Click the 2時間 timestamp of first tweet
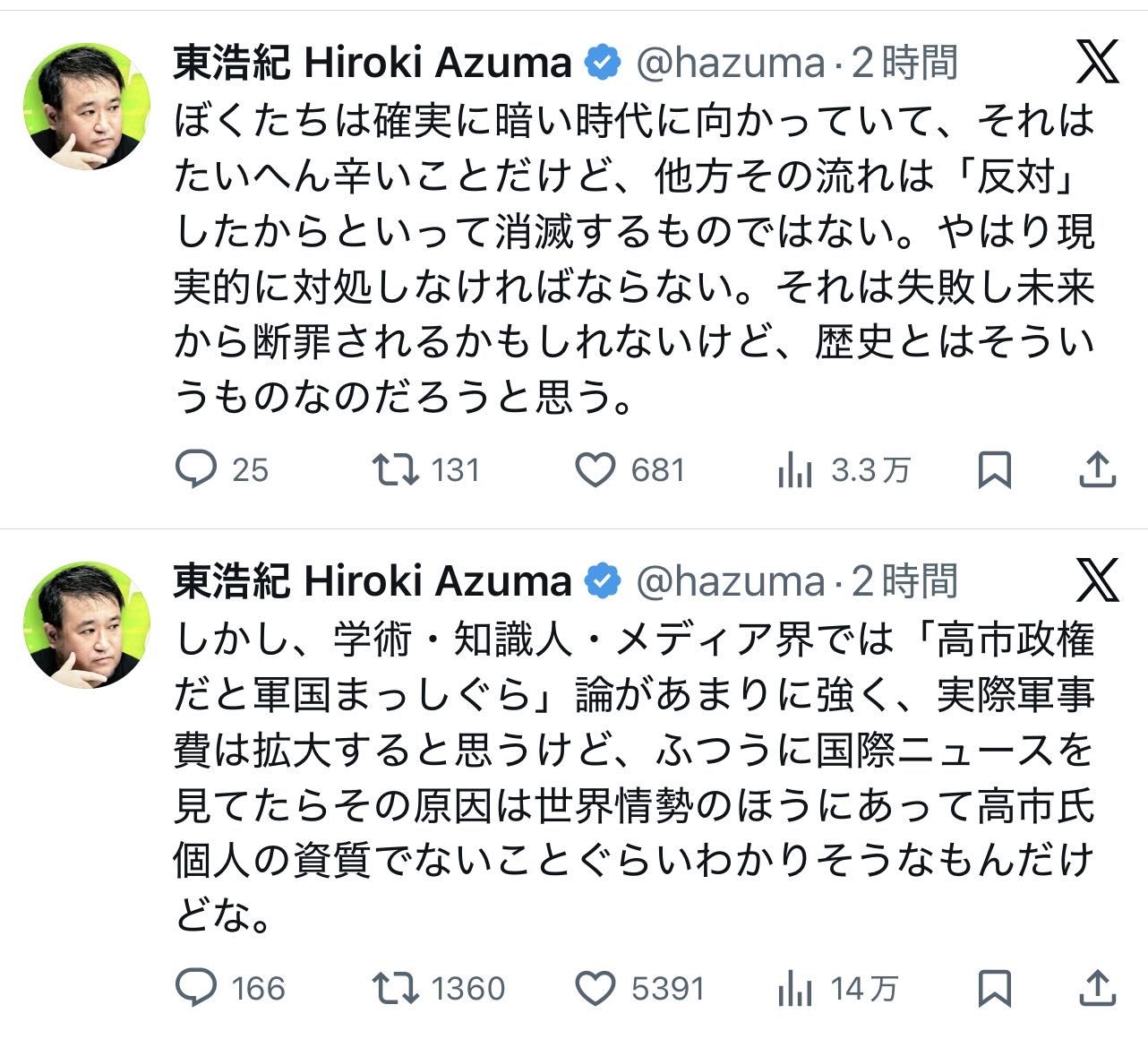Viewport: 1148px width, 1039px height. tap(904, 63)
